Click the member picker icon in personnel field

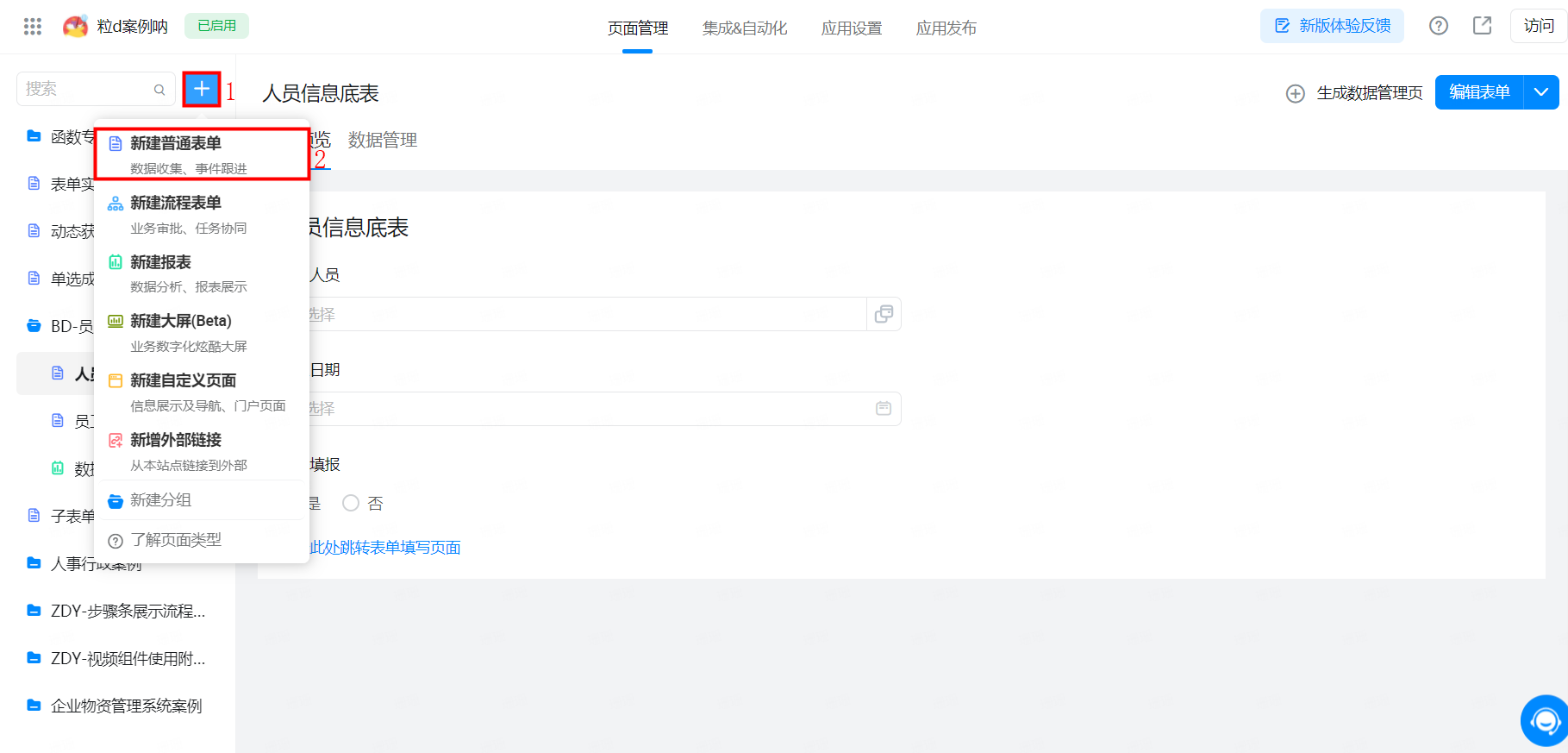coord(884,314)
